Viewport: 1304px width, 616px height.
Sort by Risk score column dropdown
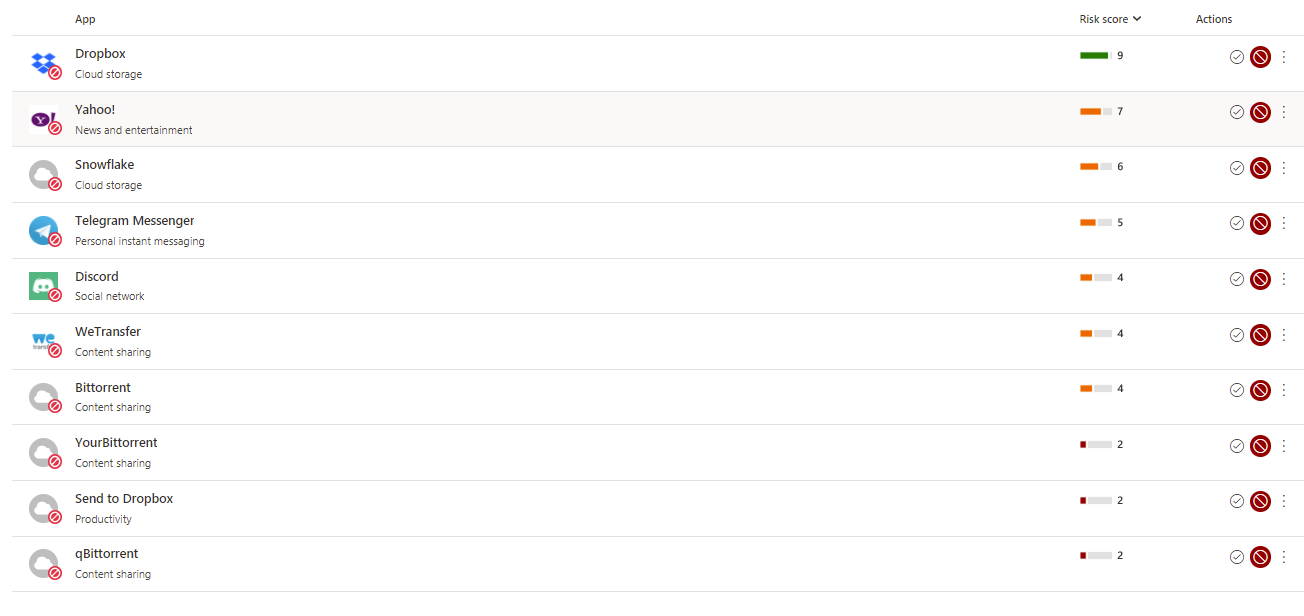point(1110,19)
